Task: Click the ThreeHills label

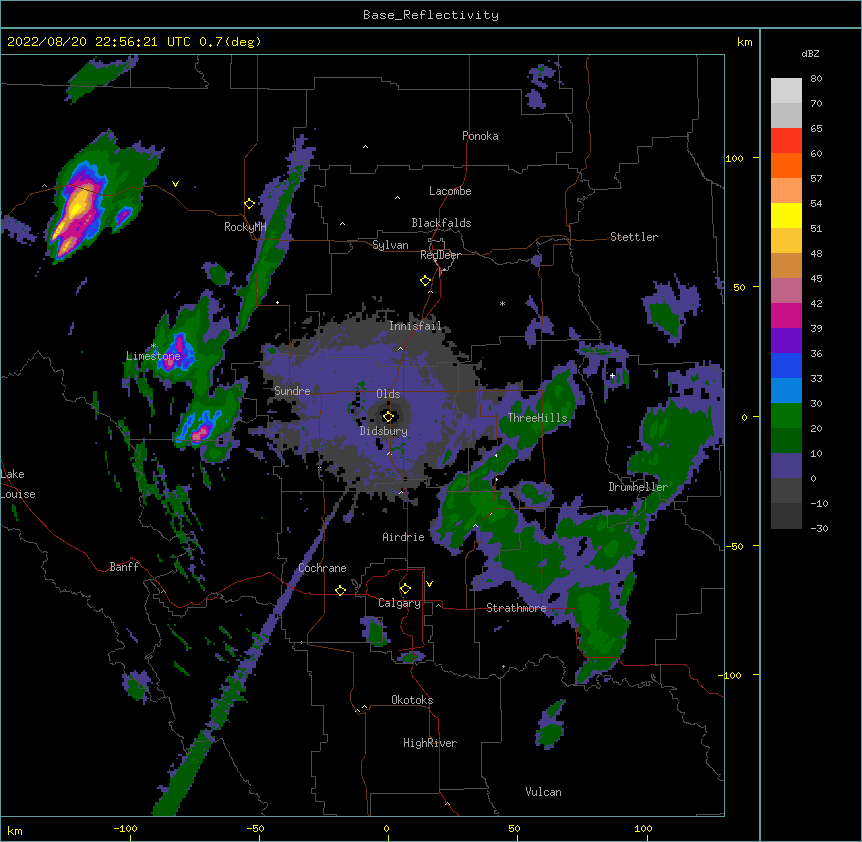Action: (537, 418)
